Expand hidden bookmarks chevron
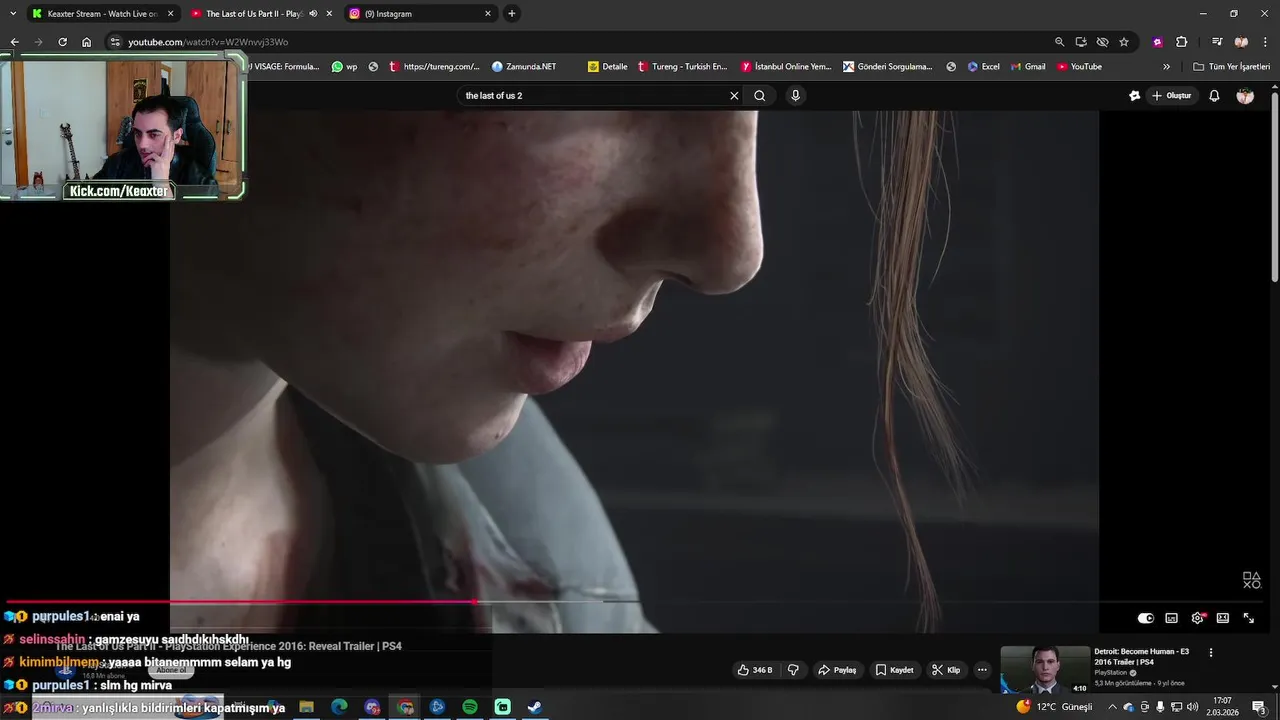 point(1166,67)
